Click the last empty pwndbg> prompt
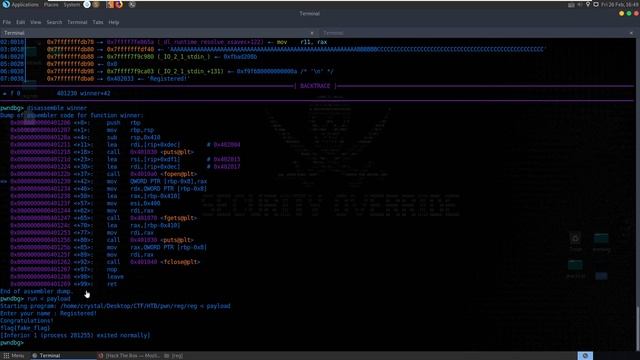 12,343
